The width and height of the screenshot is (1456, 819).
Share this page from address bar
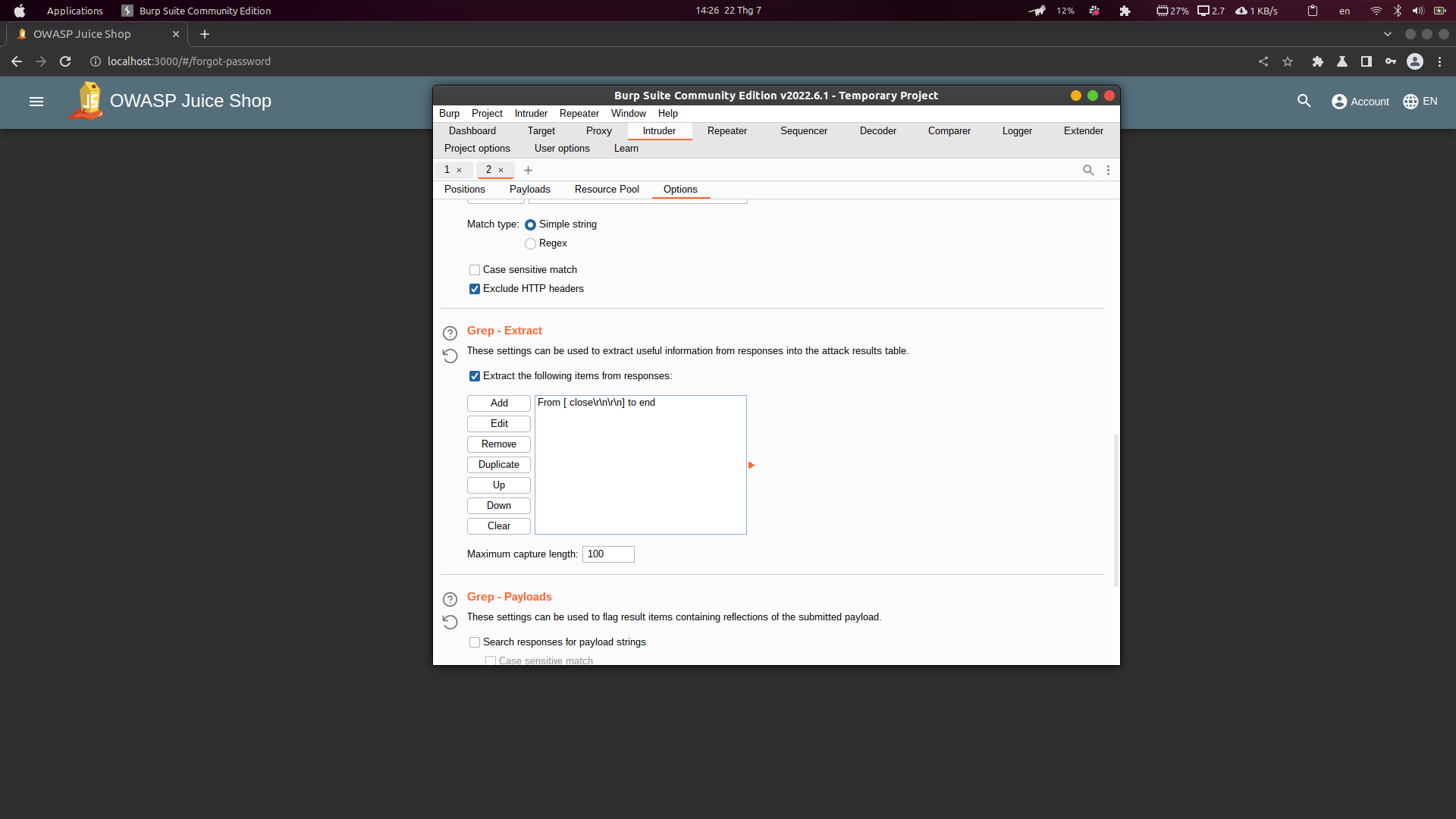[x=1263, y=61]
